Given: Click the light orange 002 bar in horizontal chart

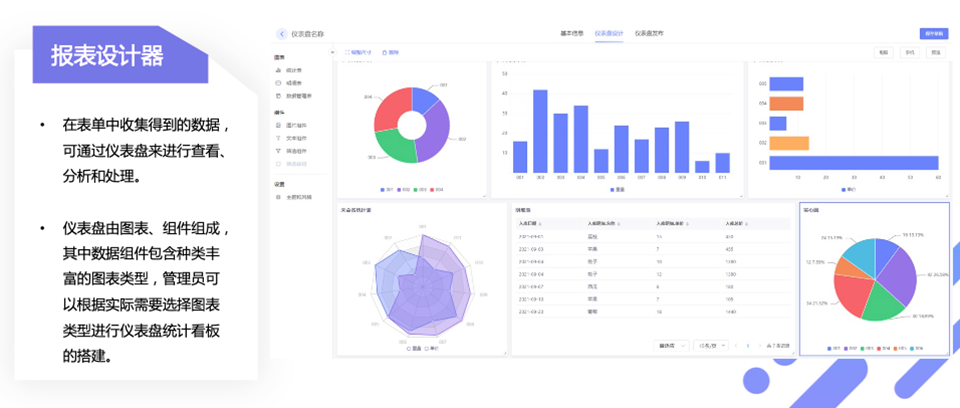Looking at the screenshot, I should pos(789,143).
